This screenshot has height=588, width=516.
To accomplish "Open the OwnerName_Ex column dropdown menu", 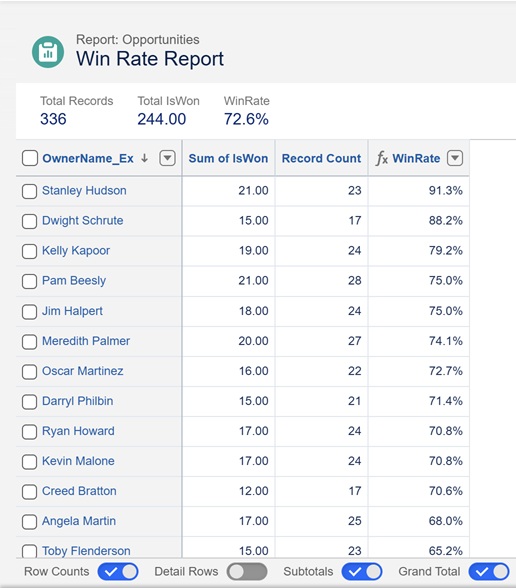I will point(167,158).
